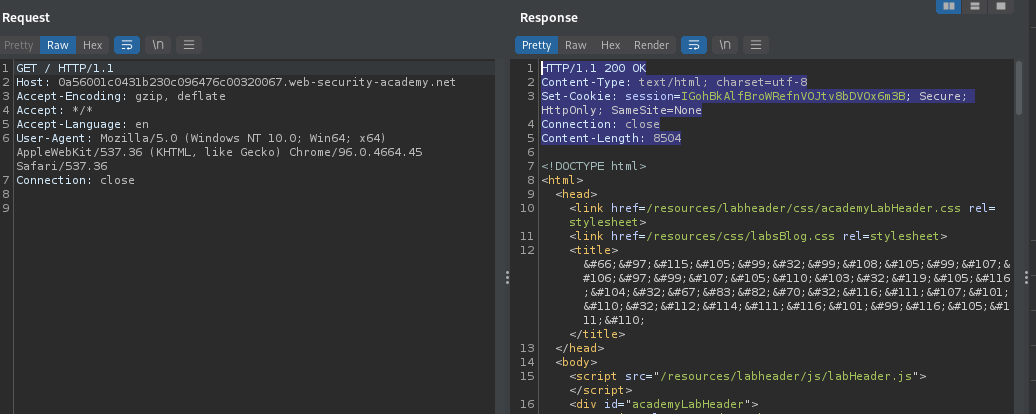Open Hex tab in Request panel
The width and height of the screenshot is (1036, 414).
(92, 45)
